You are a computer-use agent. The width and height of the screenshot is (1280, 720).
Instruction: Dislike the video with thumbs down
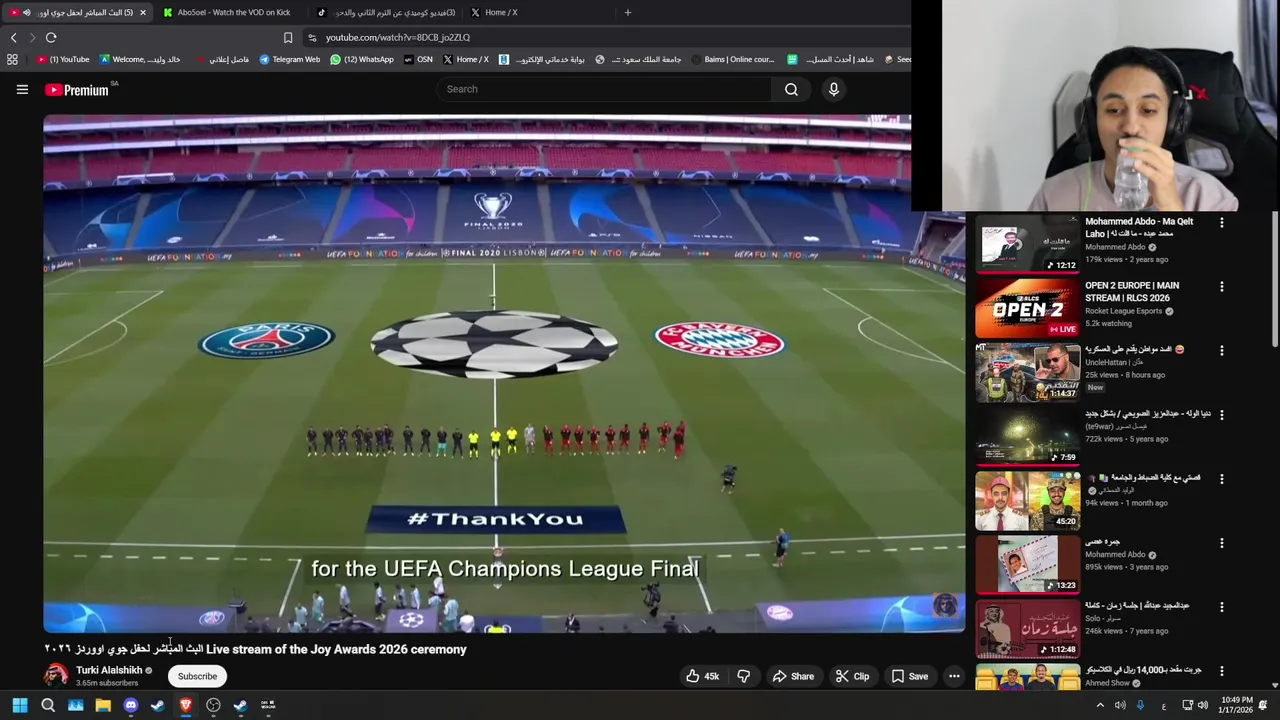click(744, 676)
